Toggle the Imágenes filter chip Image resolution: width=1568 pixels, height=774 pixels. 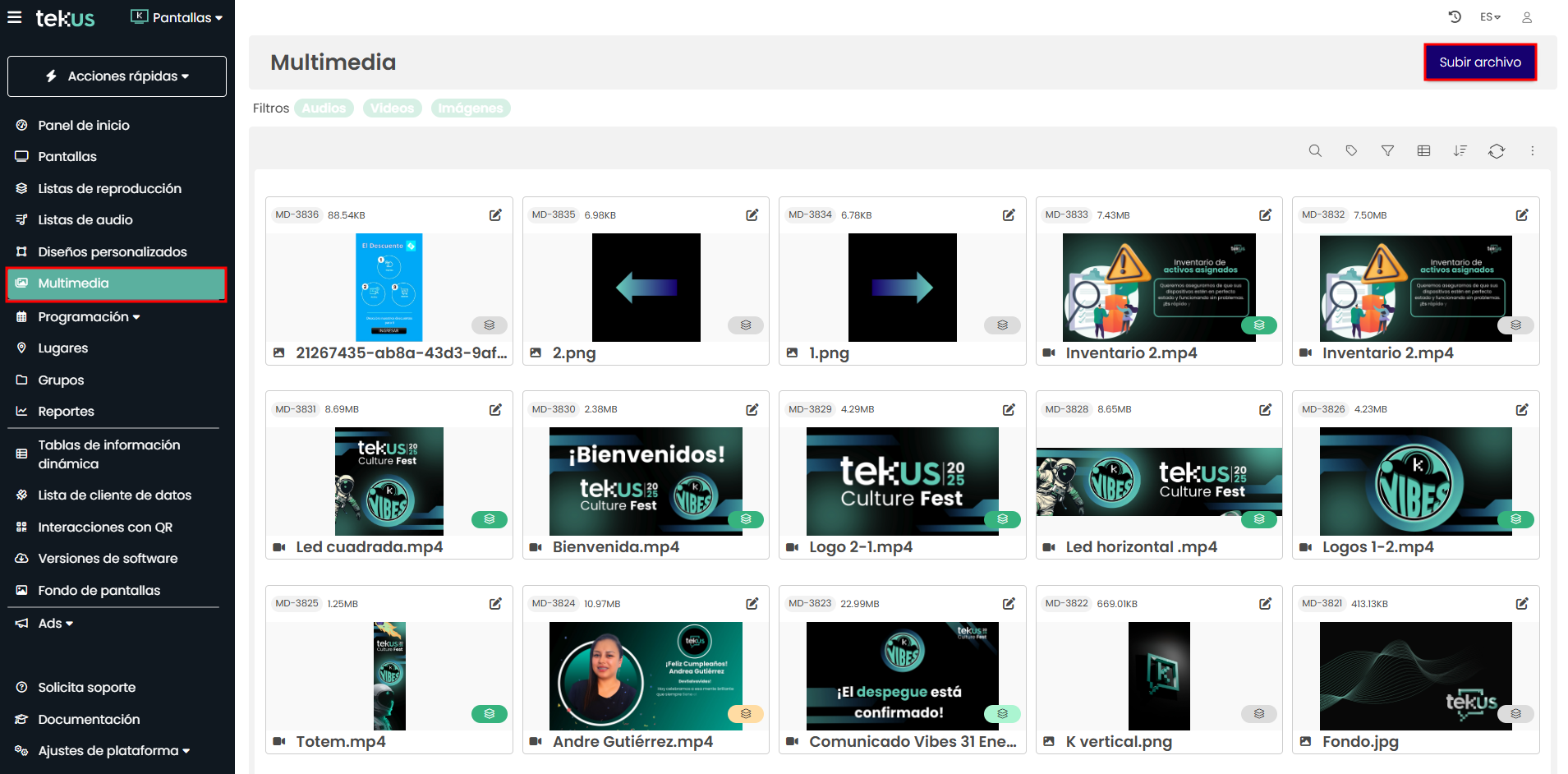pyautogui.click(x=470, y=108)
